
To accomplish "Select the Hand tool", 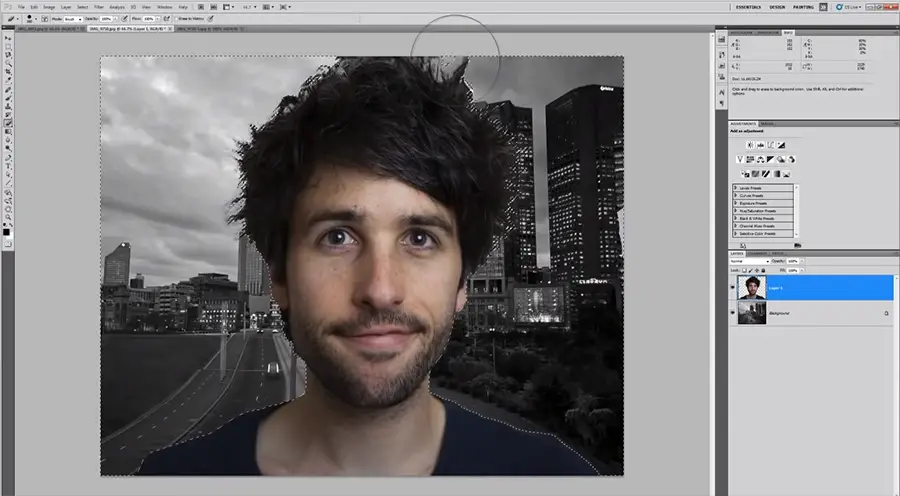I will (8, 210).
